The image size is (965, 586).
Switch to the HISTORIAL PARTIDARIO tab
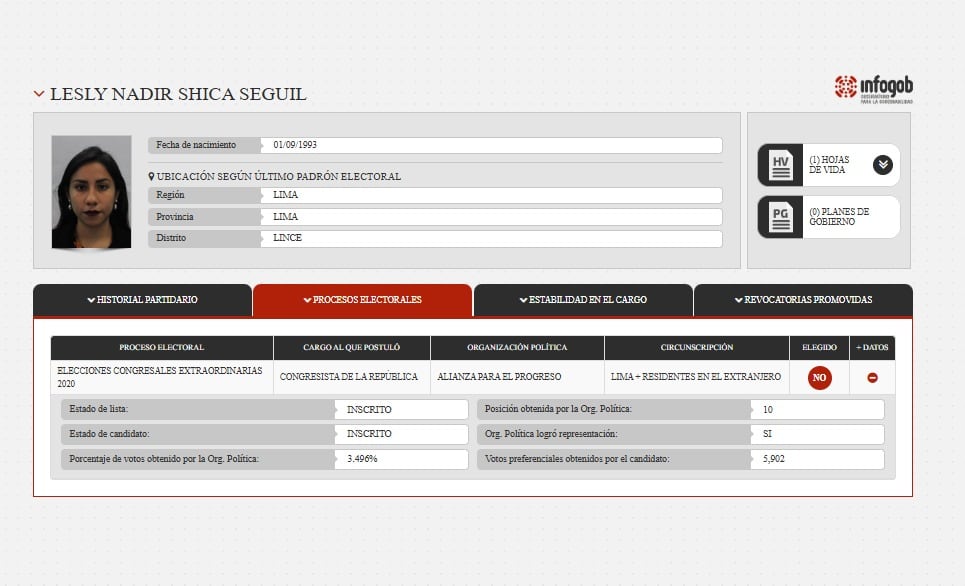[142, 299]
